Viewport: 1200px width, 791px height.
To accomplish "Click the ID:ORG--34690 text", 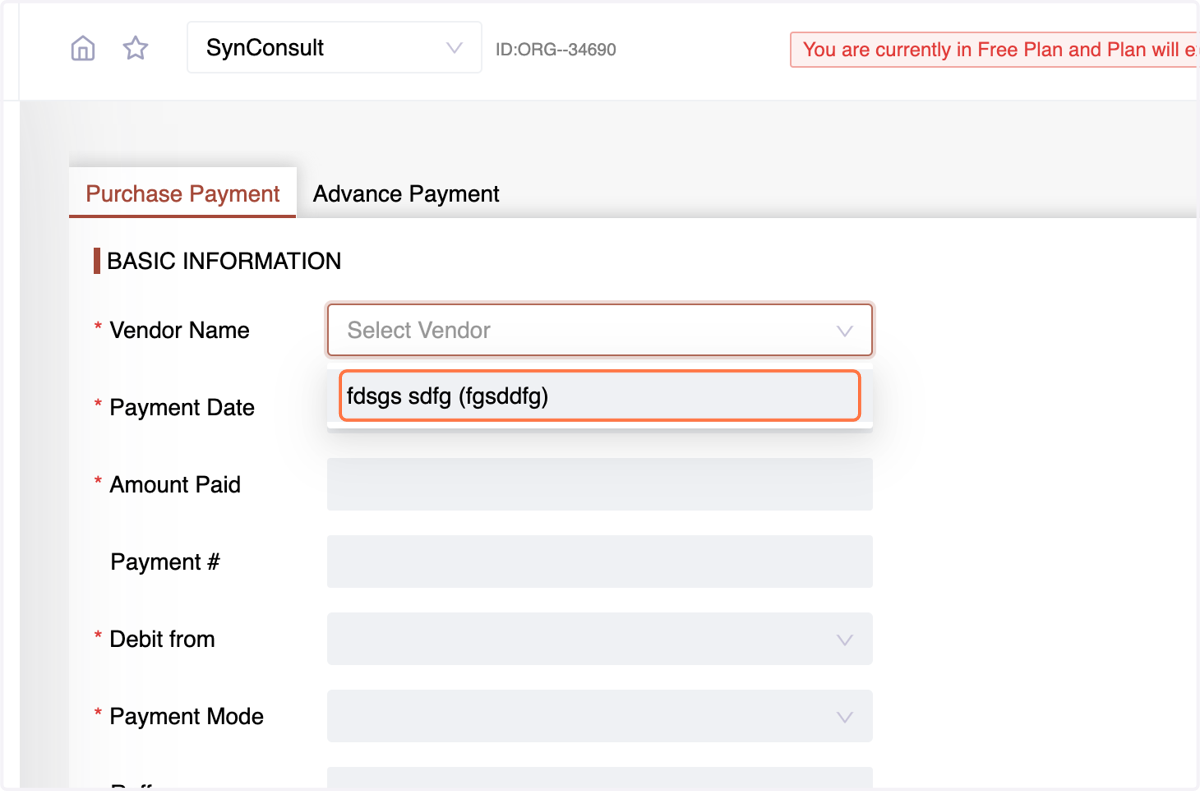I will click(x=556, y=49).
